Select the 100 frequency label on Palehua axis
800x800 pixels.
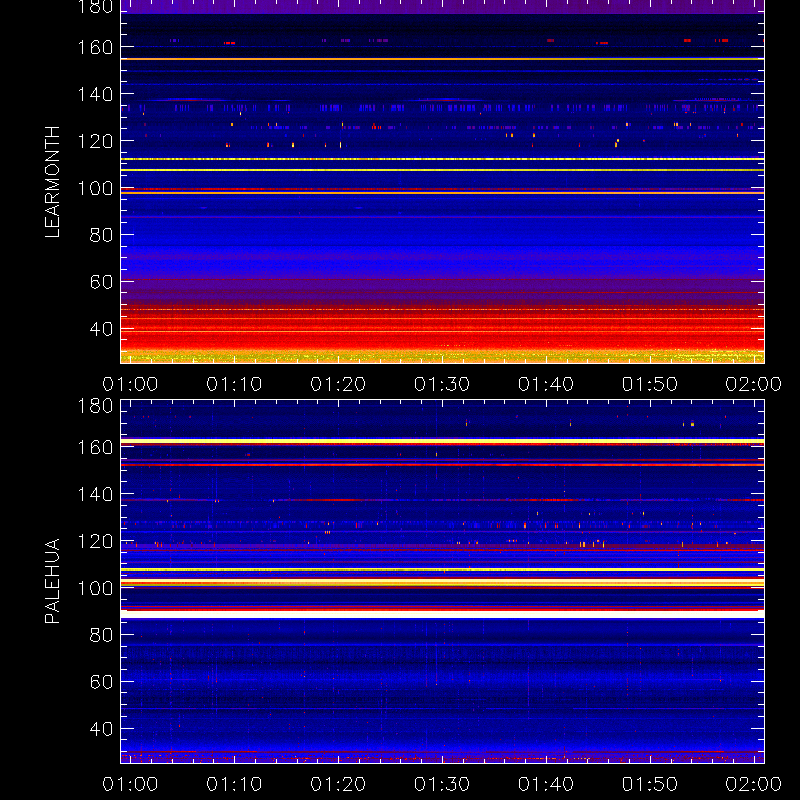pos(95,588)
